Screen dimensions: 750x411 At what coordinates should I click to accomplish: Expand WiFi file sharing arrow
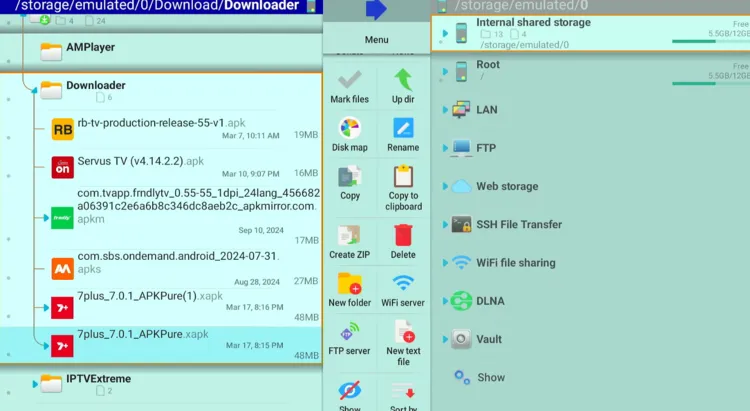click(x=445, y=263)
